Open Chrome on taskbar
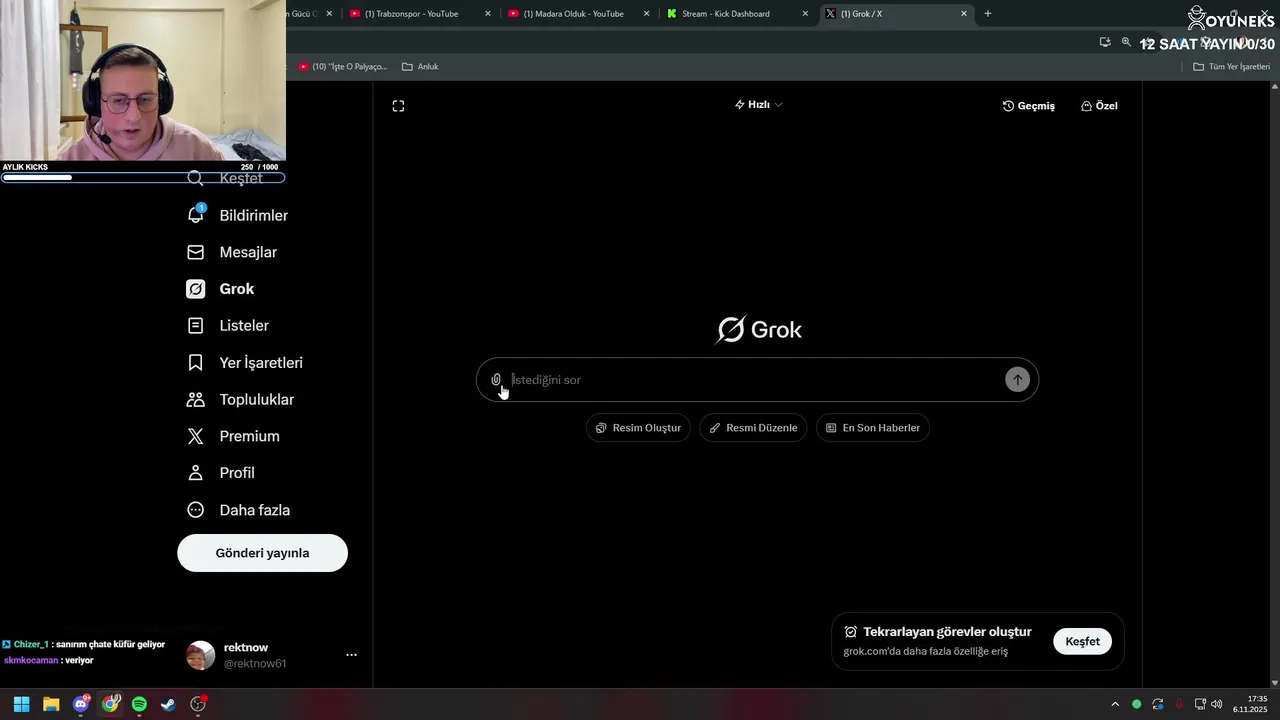Image resolution: width=1280 pixels, height=720 pixels. pos(110,704)
